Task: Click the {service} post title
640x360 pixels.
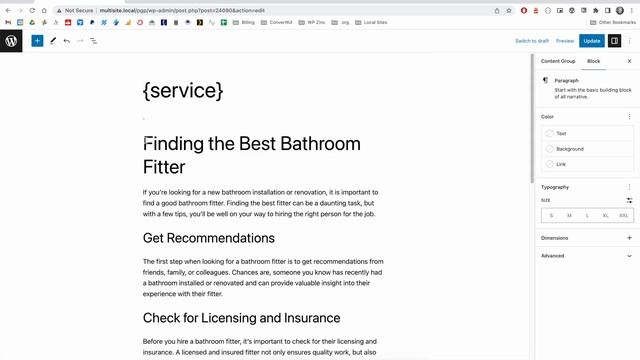Action: (x=183, y=91)
